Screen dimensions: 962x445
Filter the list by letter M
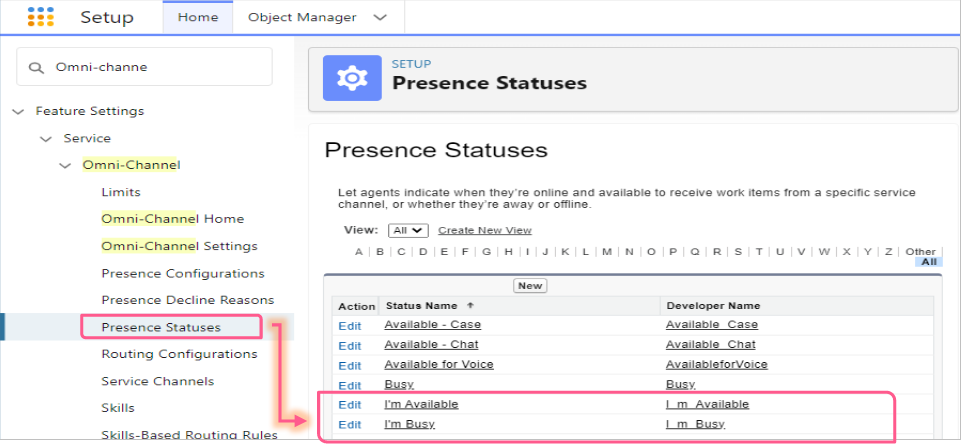point(607,252)
